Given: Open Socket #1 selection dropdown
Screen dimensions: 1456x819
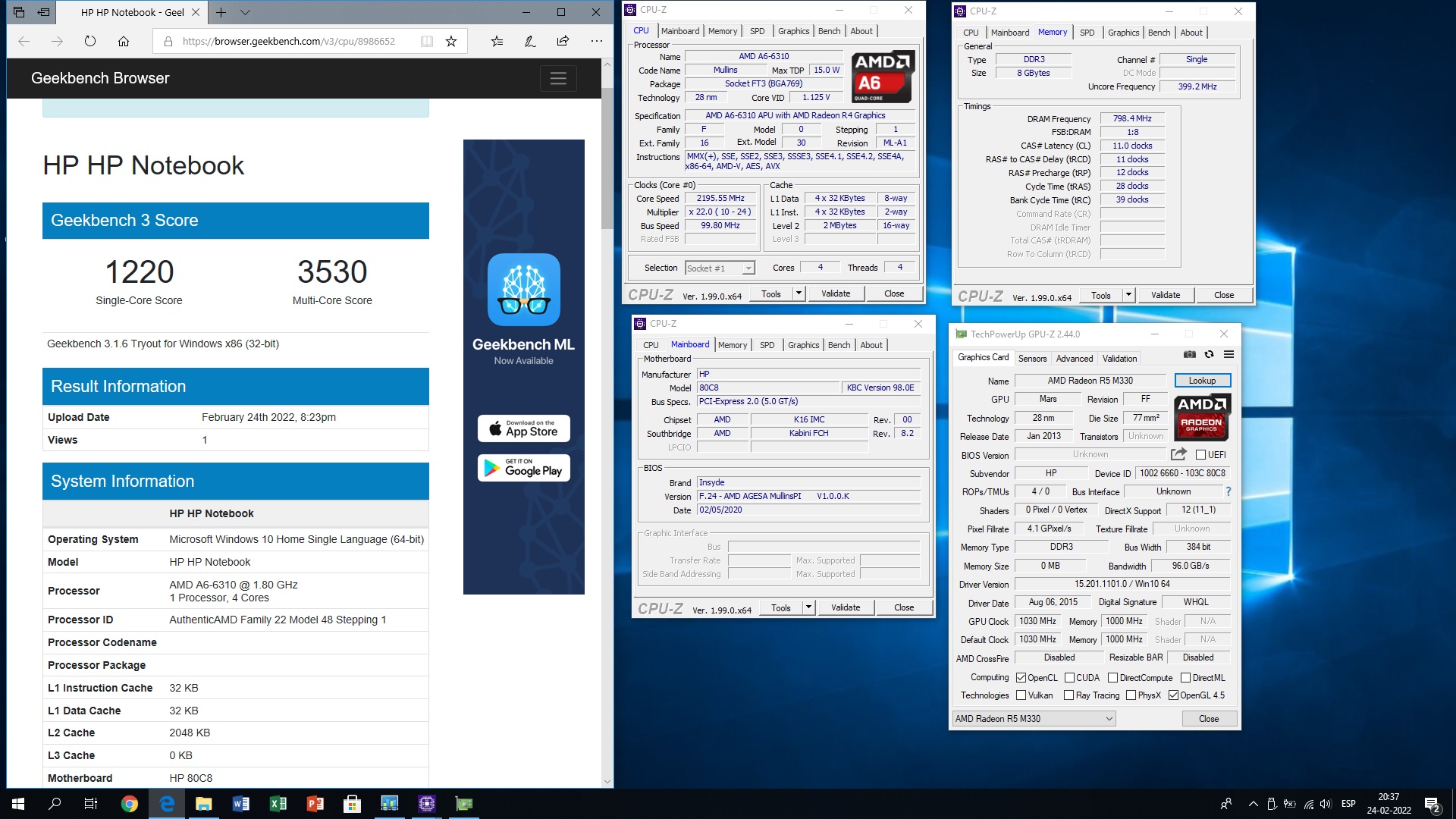Looking at the screenshot, I should click(719, 268).
